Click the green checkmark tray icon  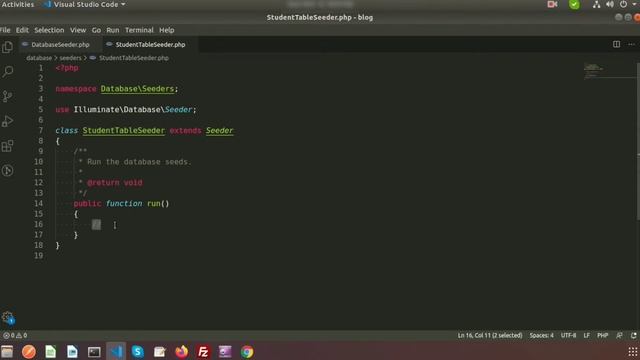574,4
